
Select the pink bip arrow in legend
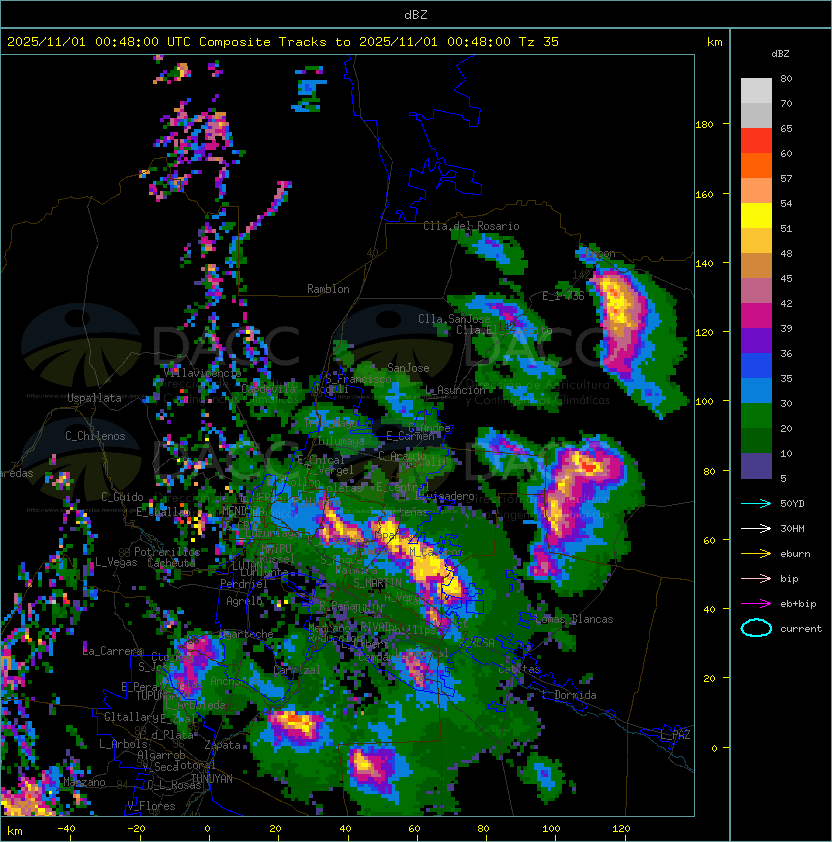(x=756, y=578)
